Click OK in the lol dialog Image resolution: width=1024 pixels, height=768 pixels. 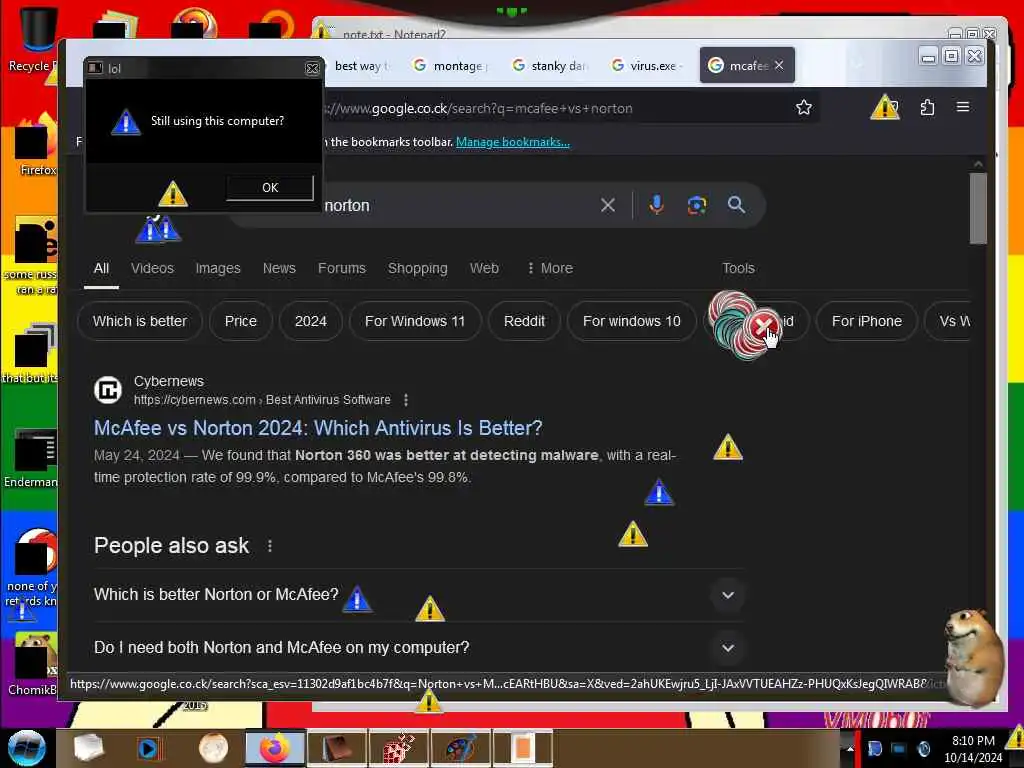(270, 188)
